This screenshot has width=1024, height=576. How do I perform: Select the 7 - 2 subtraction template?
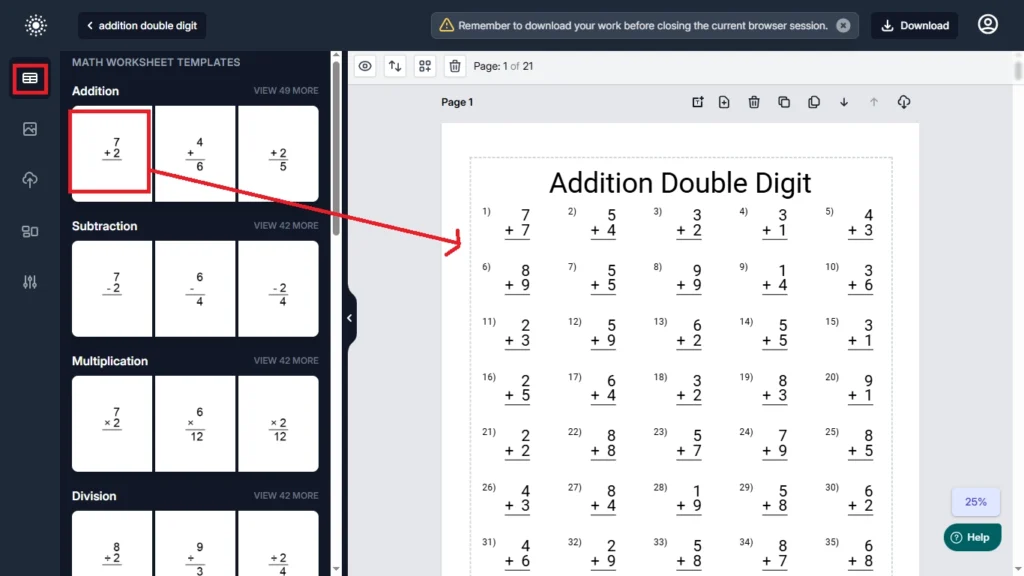coord(112,289)
